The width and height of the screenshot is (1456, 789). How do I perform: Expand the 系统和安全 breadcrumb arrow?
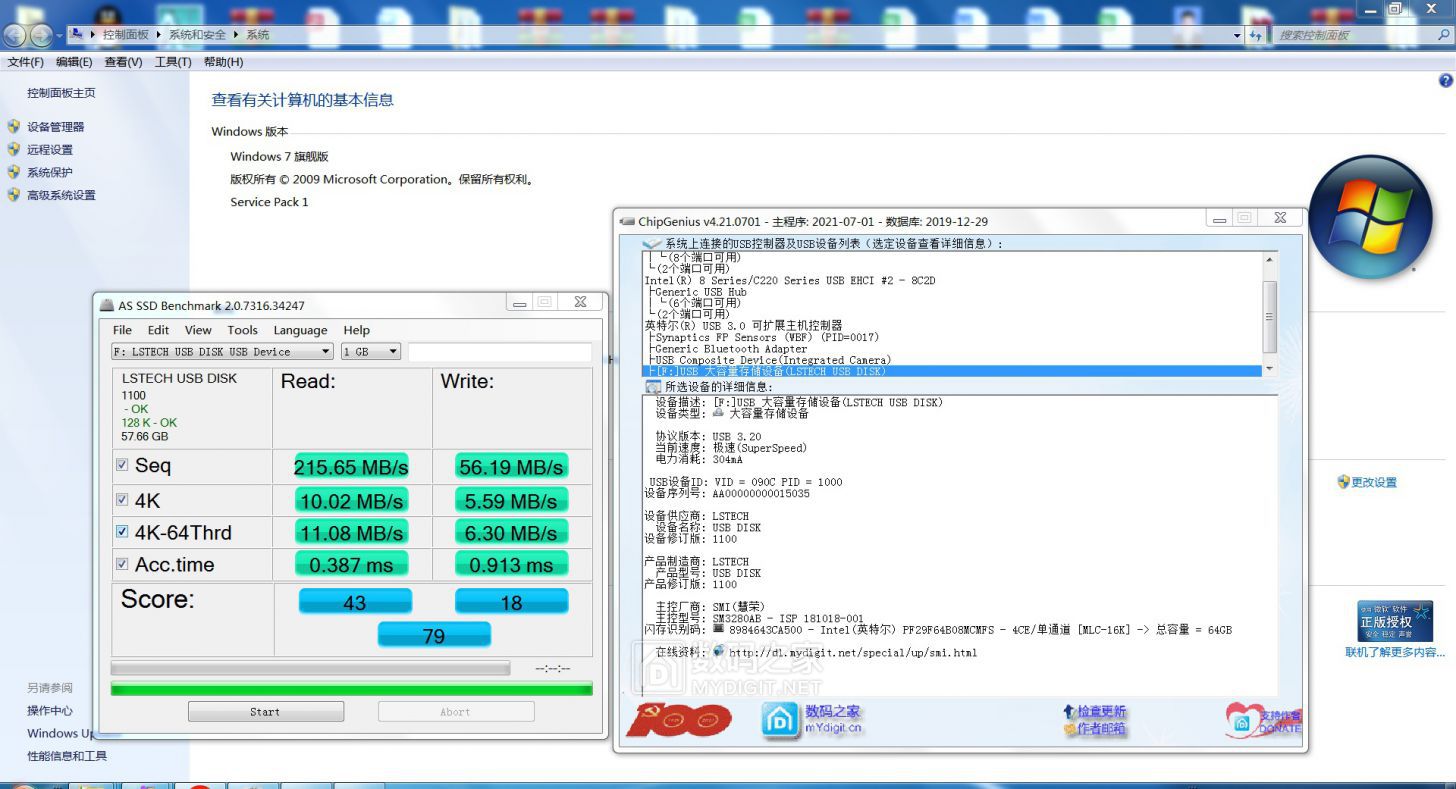click(236, 35)
